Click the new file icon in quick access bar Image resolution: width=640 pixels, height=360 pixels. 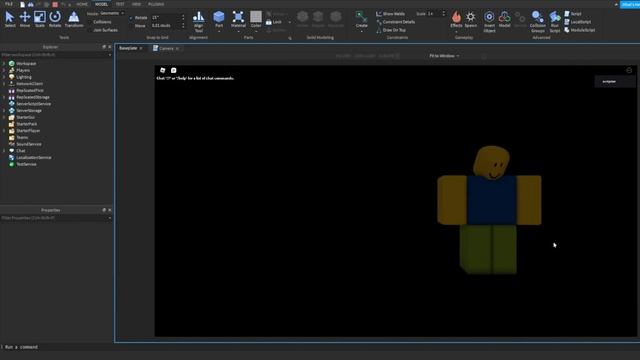22,4
